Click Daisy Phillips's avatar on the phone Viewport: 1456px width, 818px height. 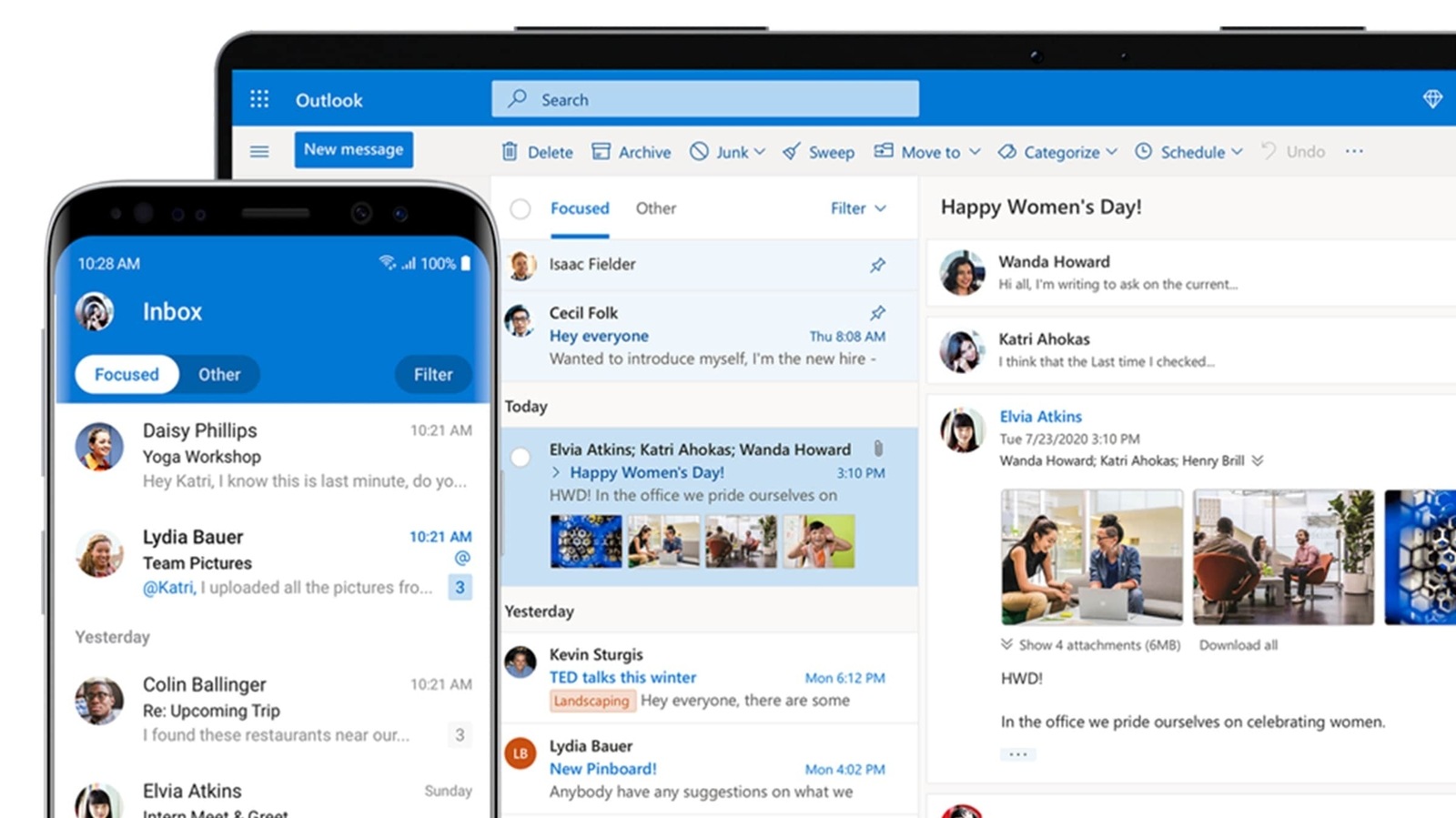click(x=99, y=447)
